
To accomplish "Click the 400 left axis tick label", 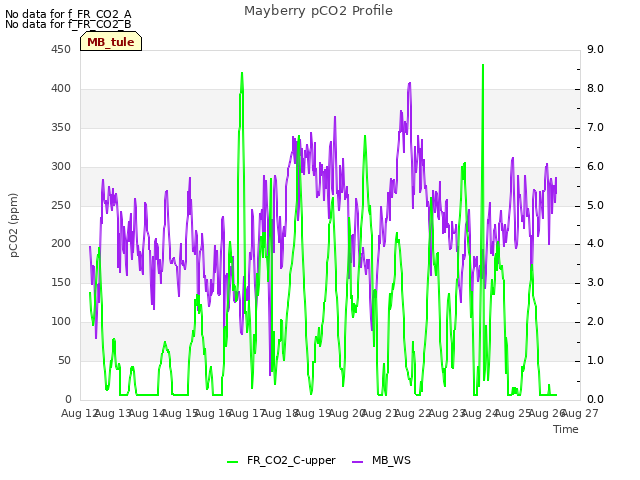I will (61, 89).
